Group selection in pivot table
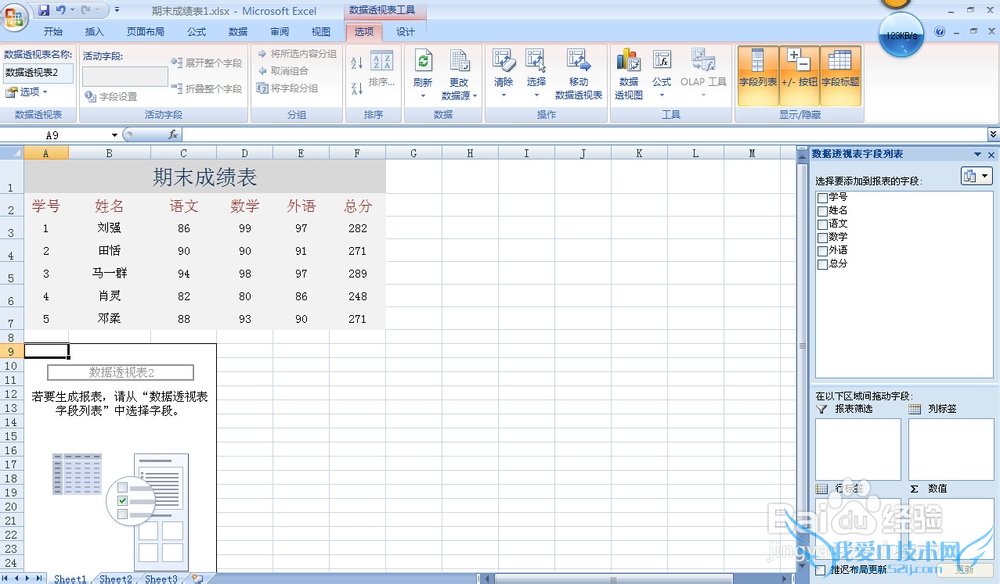 point(297,54)
